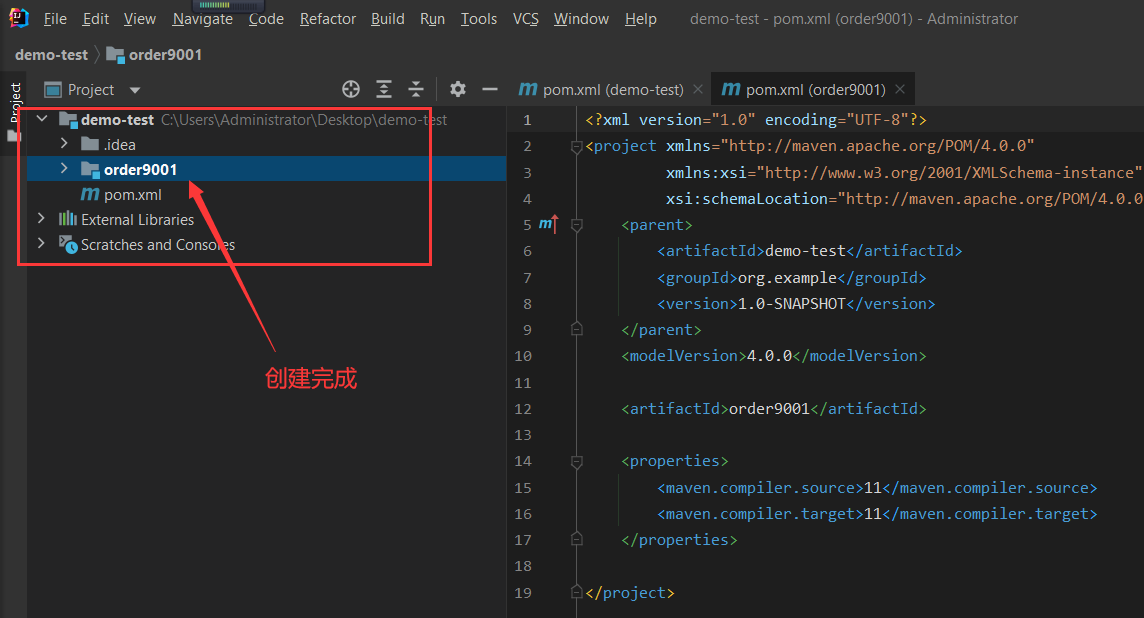The height and width of the screenshot is (618, 1144).
Task: Click Maven parent gutter icon on line 5
Action: click(549, 224)
